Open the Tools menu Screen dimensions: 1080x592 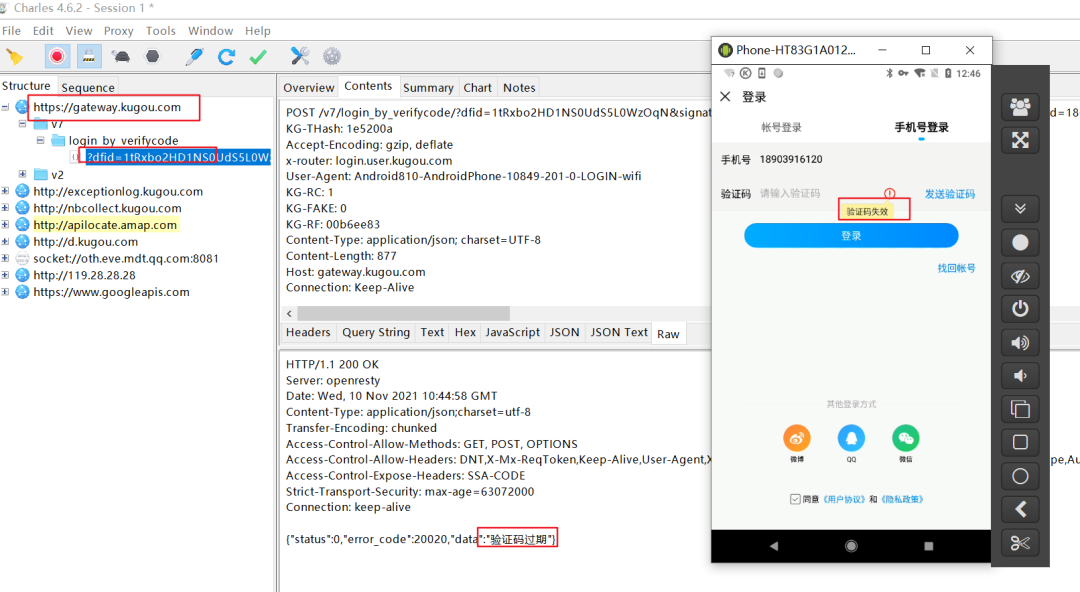tap(160, 31)
